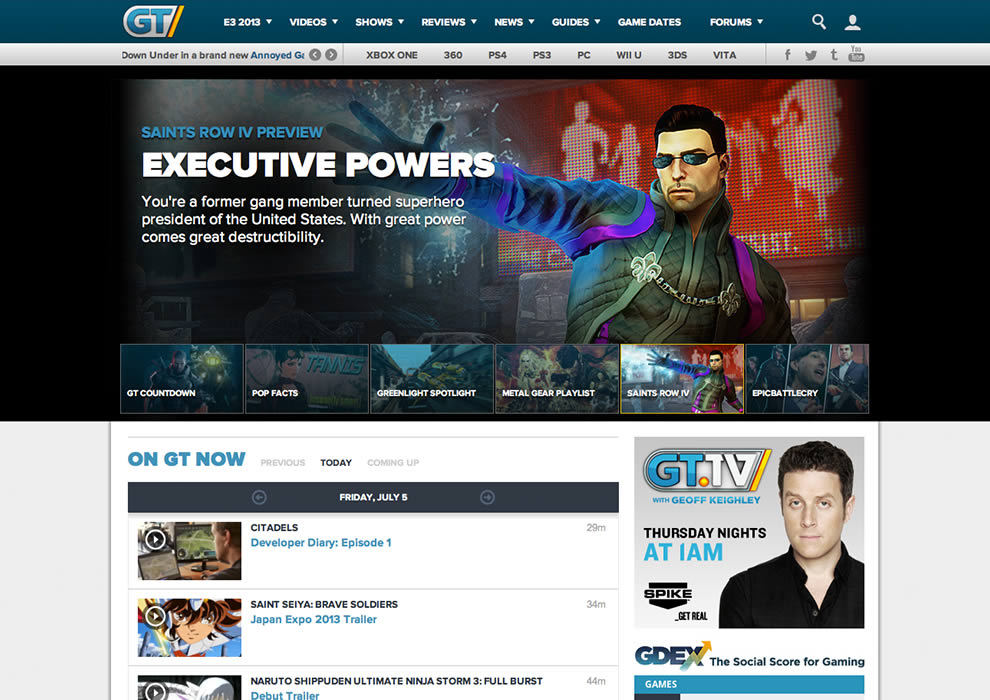Open Japan Expo 2013 Trailer link
Viewport: 990px width, 700px height.
[x=313, y=620]
